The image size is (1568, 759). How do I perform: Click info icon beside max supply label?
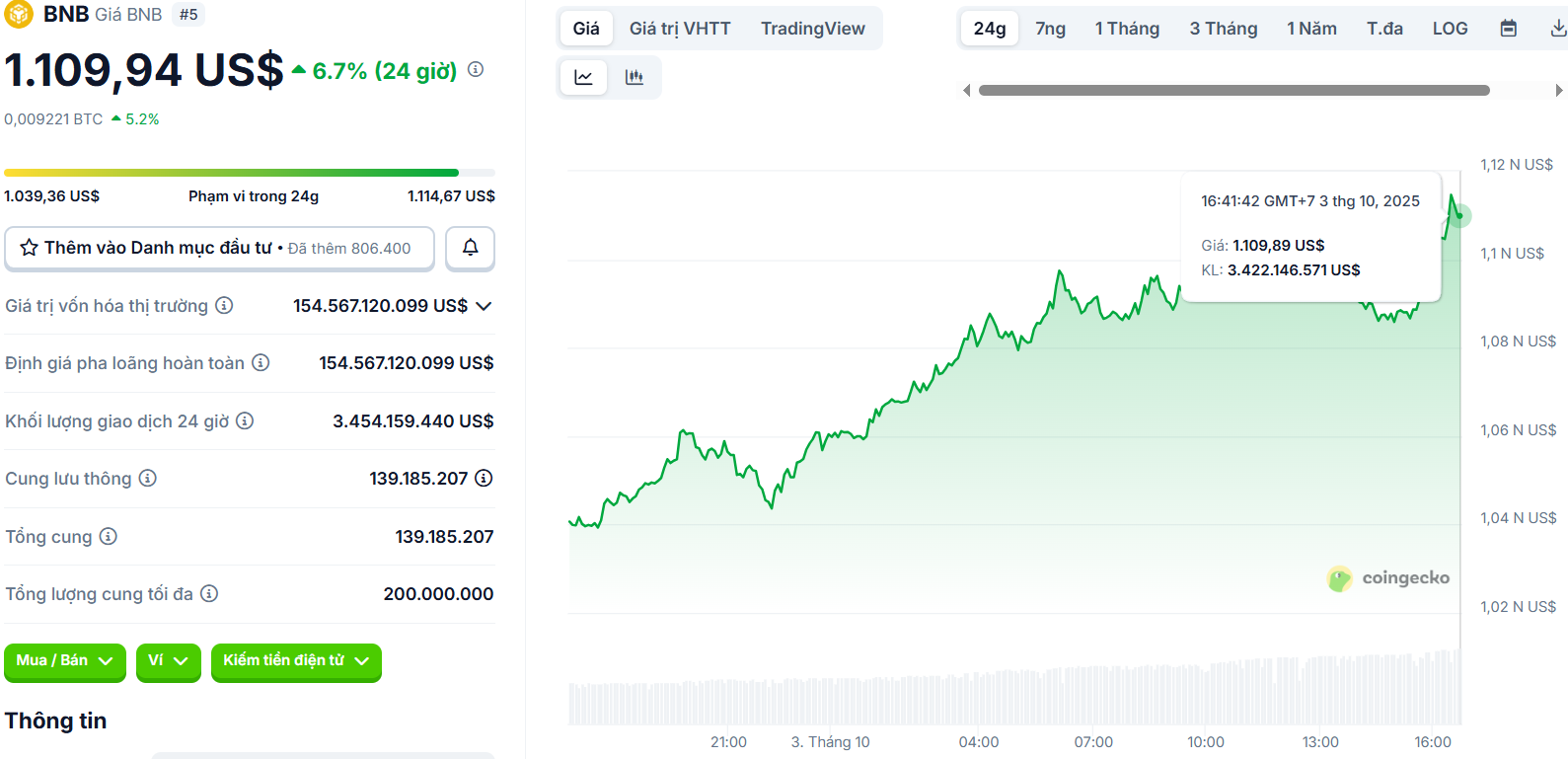(x=209, y=593)
